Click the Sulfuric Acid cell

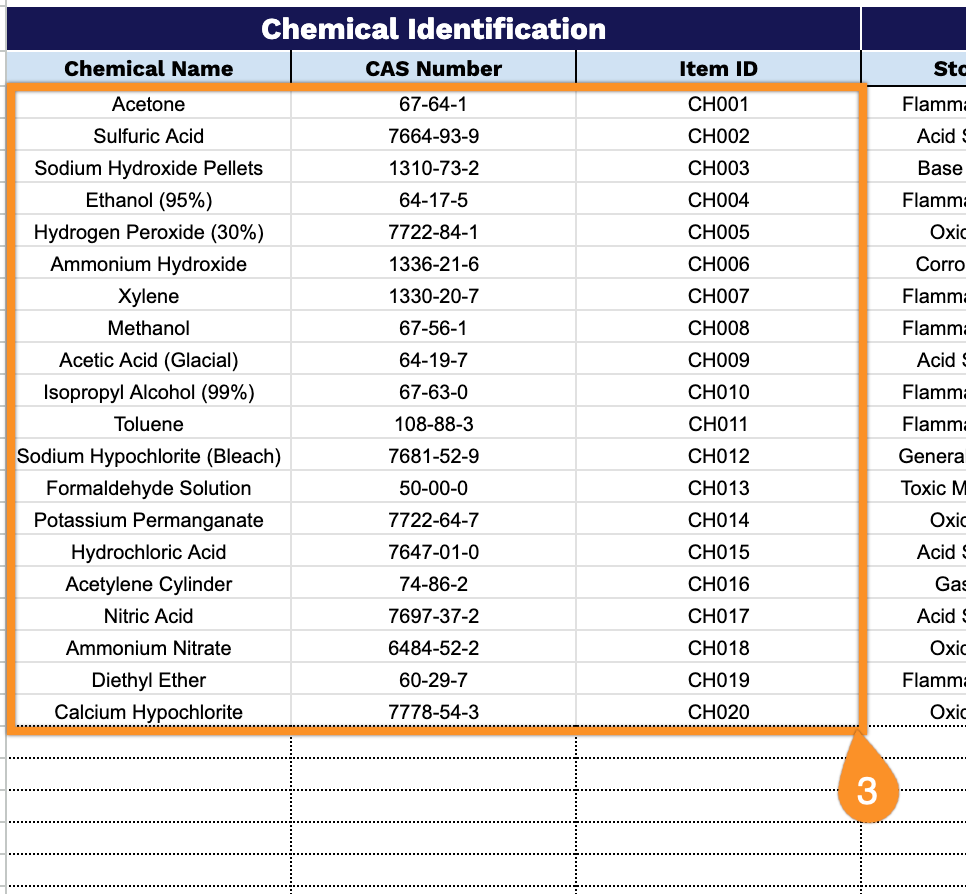tap(149, 136)
